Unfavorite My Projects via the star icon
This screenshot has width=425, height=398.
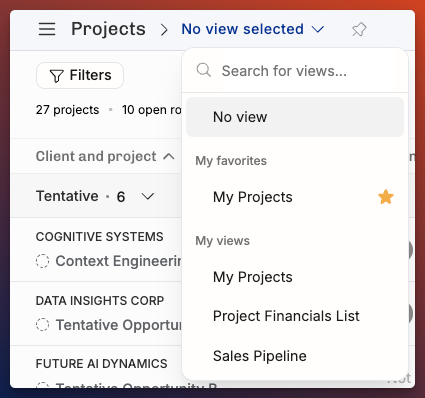(x=386, y=197)
